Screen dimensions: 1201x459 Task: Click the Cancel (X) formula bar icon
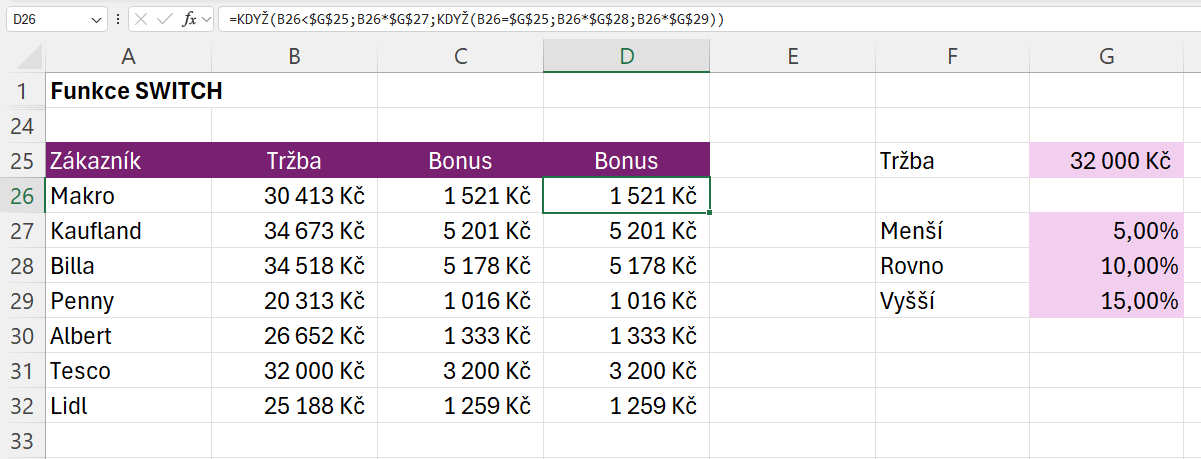(x=141, y=20)
